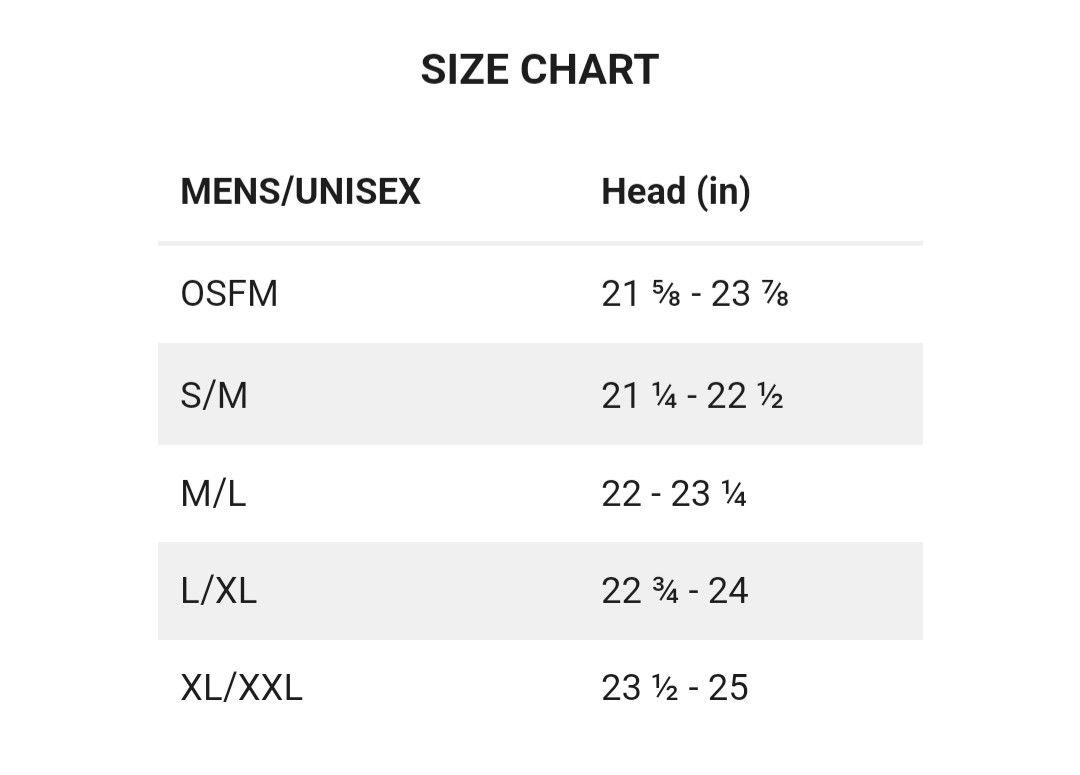1080x775 pixels.
Task: Click the word CHART in the title
Action: pyautogui.click(x=589, y=70)
